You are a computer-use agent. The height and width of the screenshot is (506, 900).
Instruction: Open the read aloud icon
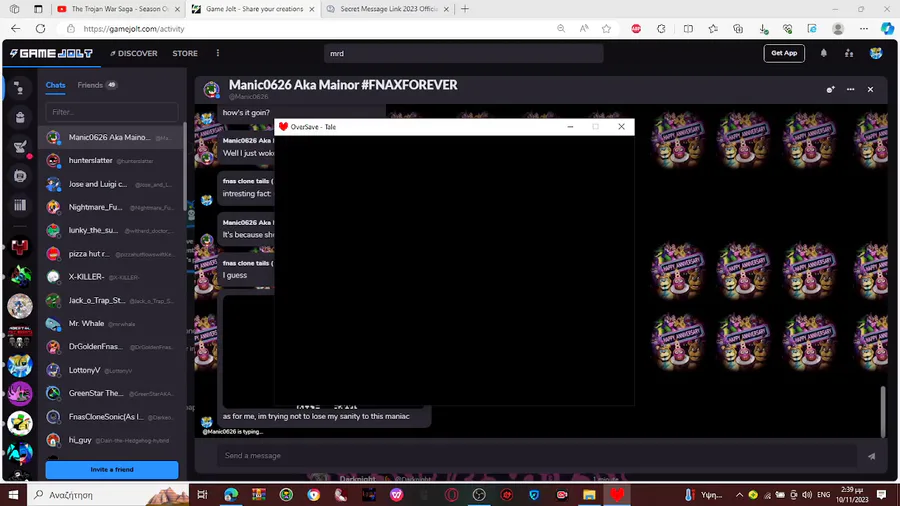(584, 29)
